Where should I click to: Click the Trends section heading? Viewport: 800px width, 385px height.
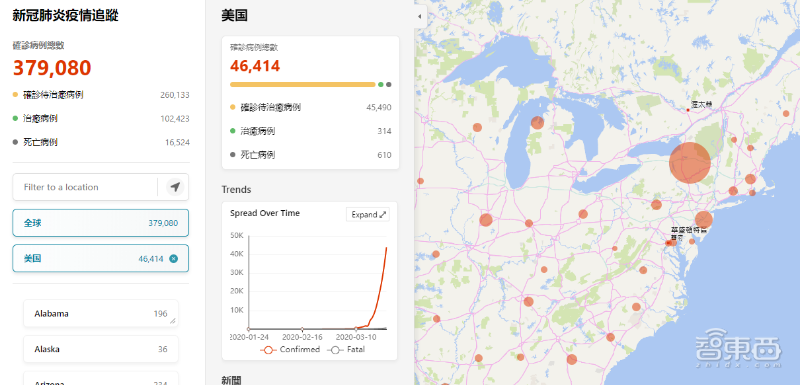(236, 190)
